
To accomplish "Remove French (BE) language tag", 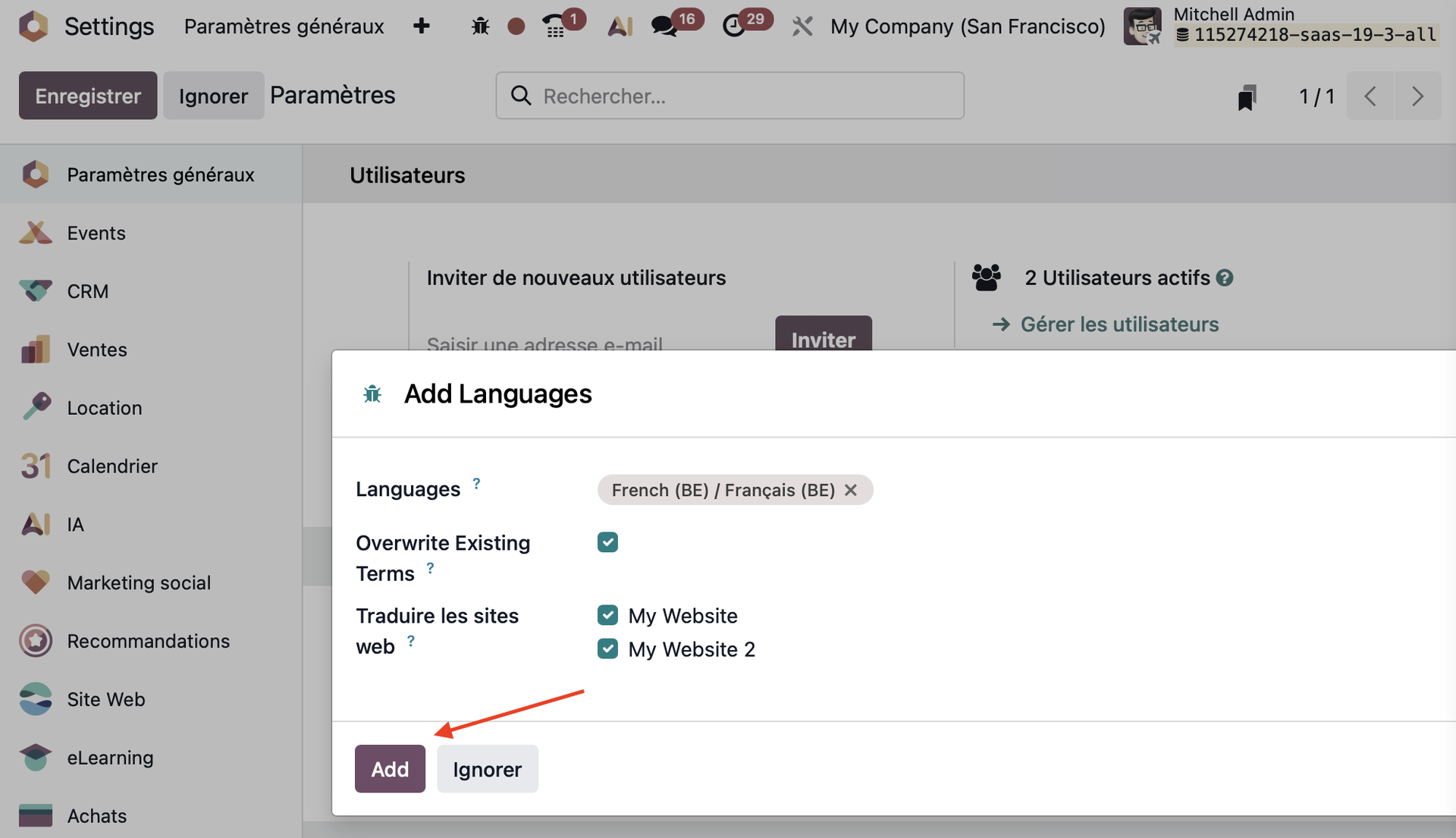I will 851,490.
